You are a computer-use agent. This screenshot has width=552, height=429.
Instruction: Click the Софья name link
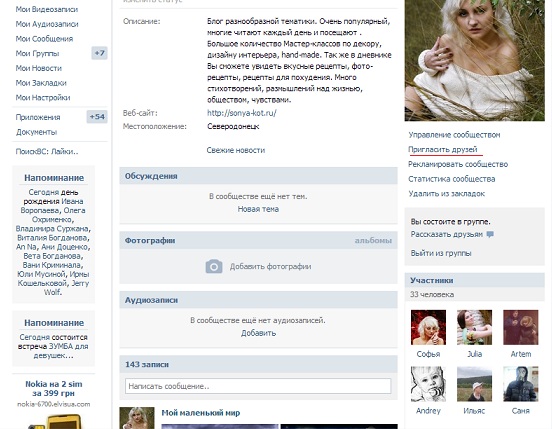428,354
